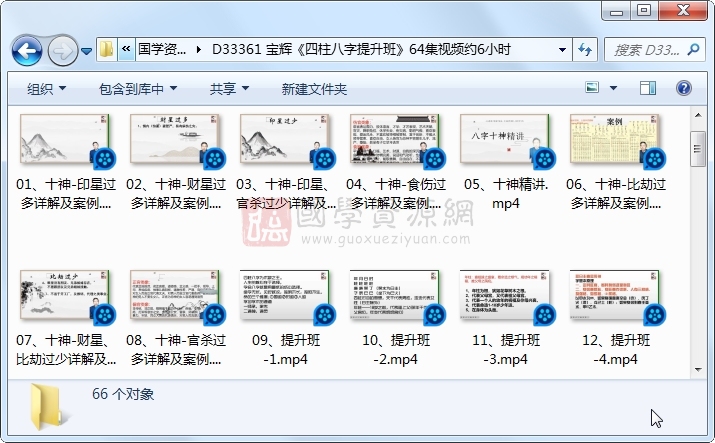Click the Forward navigation arrow
The width and height of the screenshot is (715, 443).
[62, 50]
